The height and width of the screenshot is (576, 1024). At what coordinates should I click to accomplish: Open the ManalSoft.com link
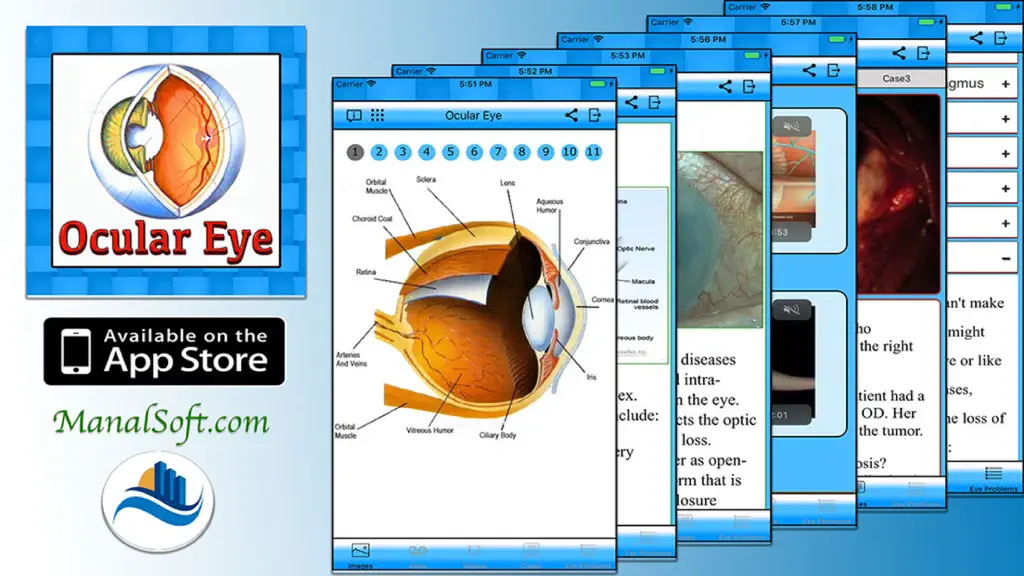[x=161, y=422]
